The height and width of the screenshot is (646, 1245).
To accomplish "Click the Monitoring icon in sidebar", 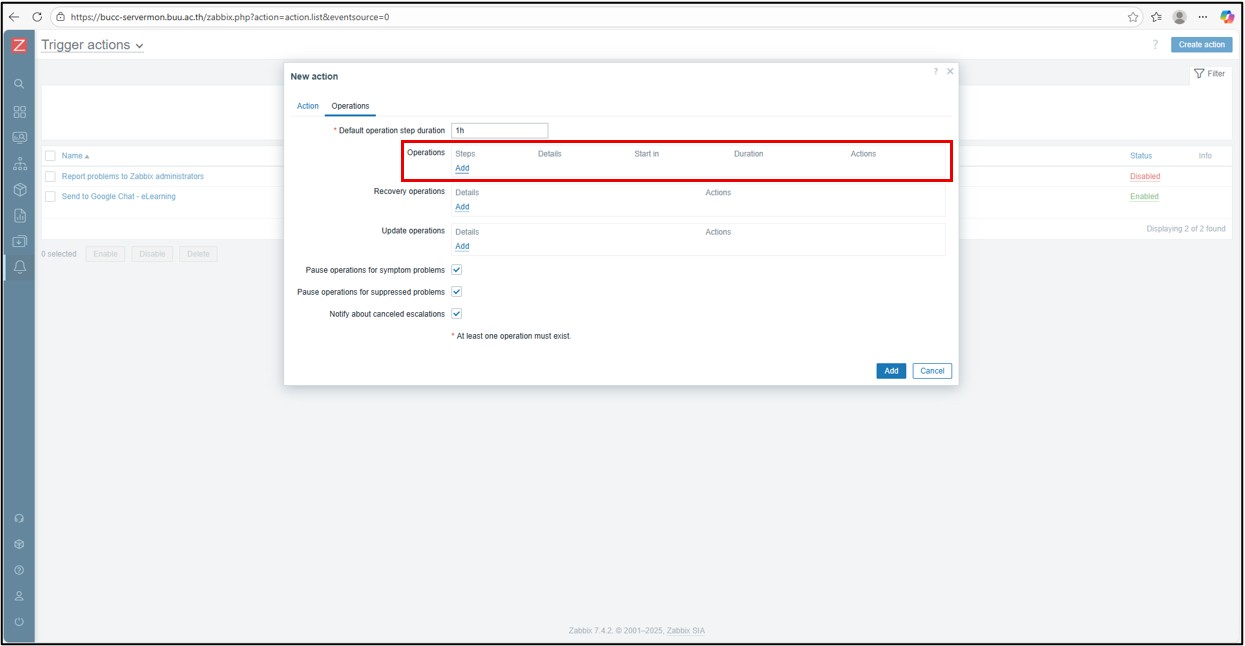I will coord(19,137).
